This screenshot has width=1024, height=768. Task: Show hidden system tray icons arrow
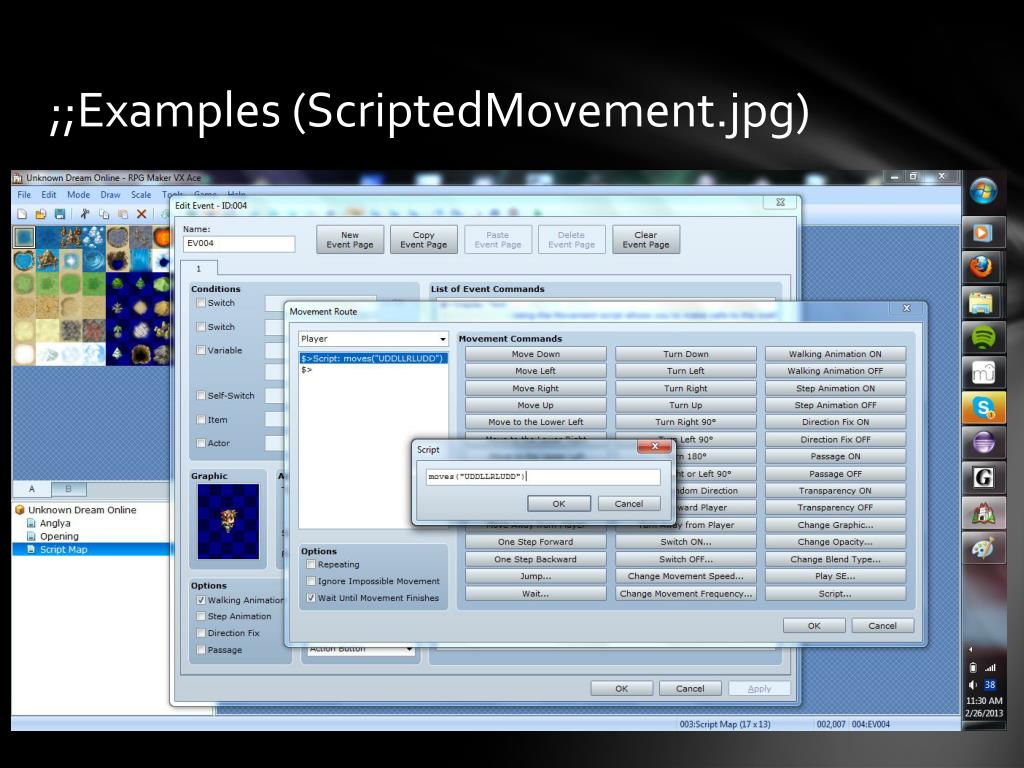click(970, 649)
